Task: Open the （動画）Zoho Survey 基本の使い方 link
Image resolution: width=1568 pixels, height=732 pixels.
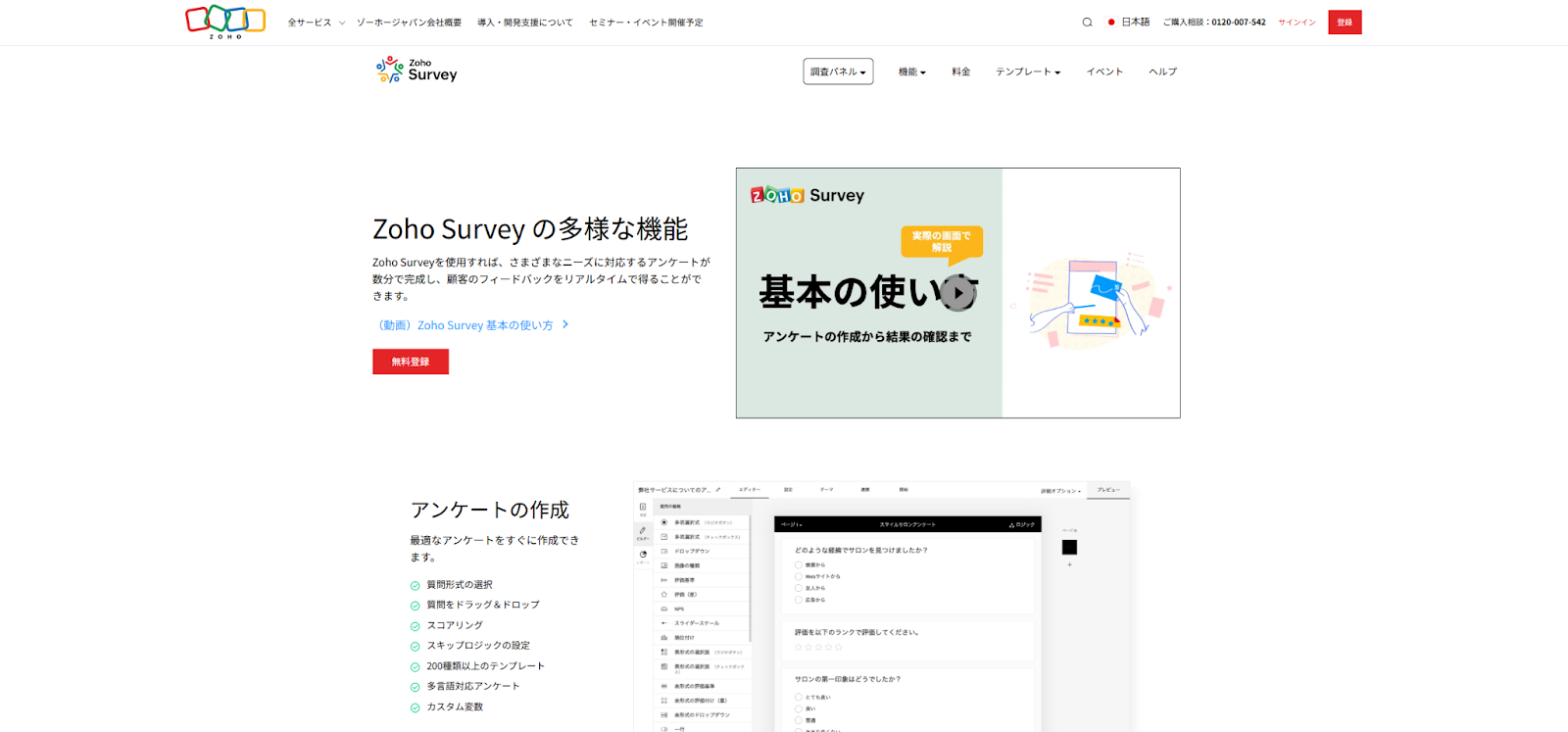Action: click(x=470, y=325)
